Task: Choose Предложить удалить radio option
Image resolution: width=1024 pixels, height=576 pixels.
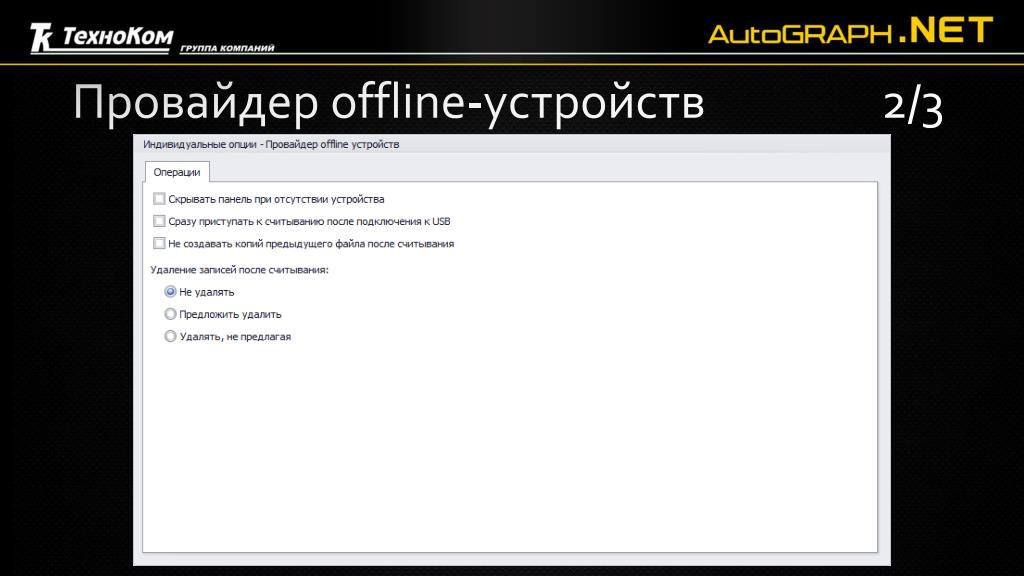Action: click(x=170, y=313)
